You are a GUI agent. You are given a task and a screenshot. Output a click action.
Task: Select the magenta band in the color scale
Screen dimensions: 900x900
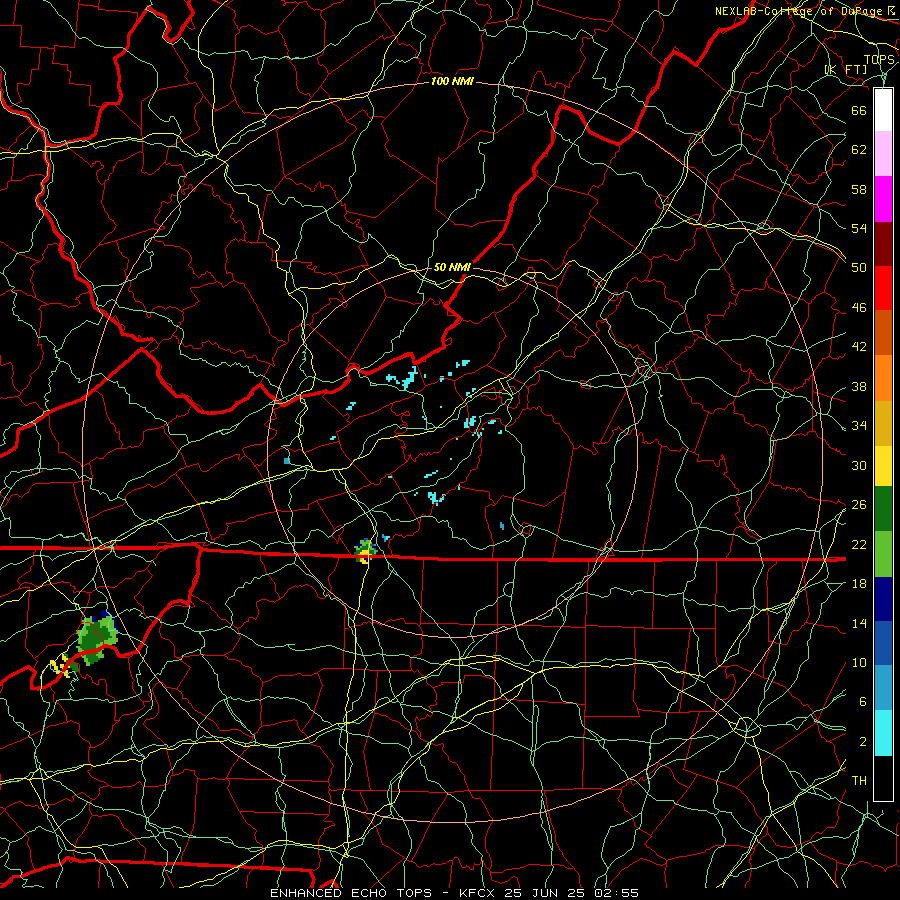click(x=883, y=199)
